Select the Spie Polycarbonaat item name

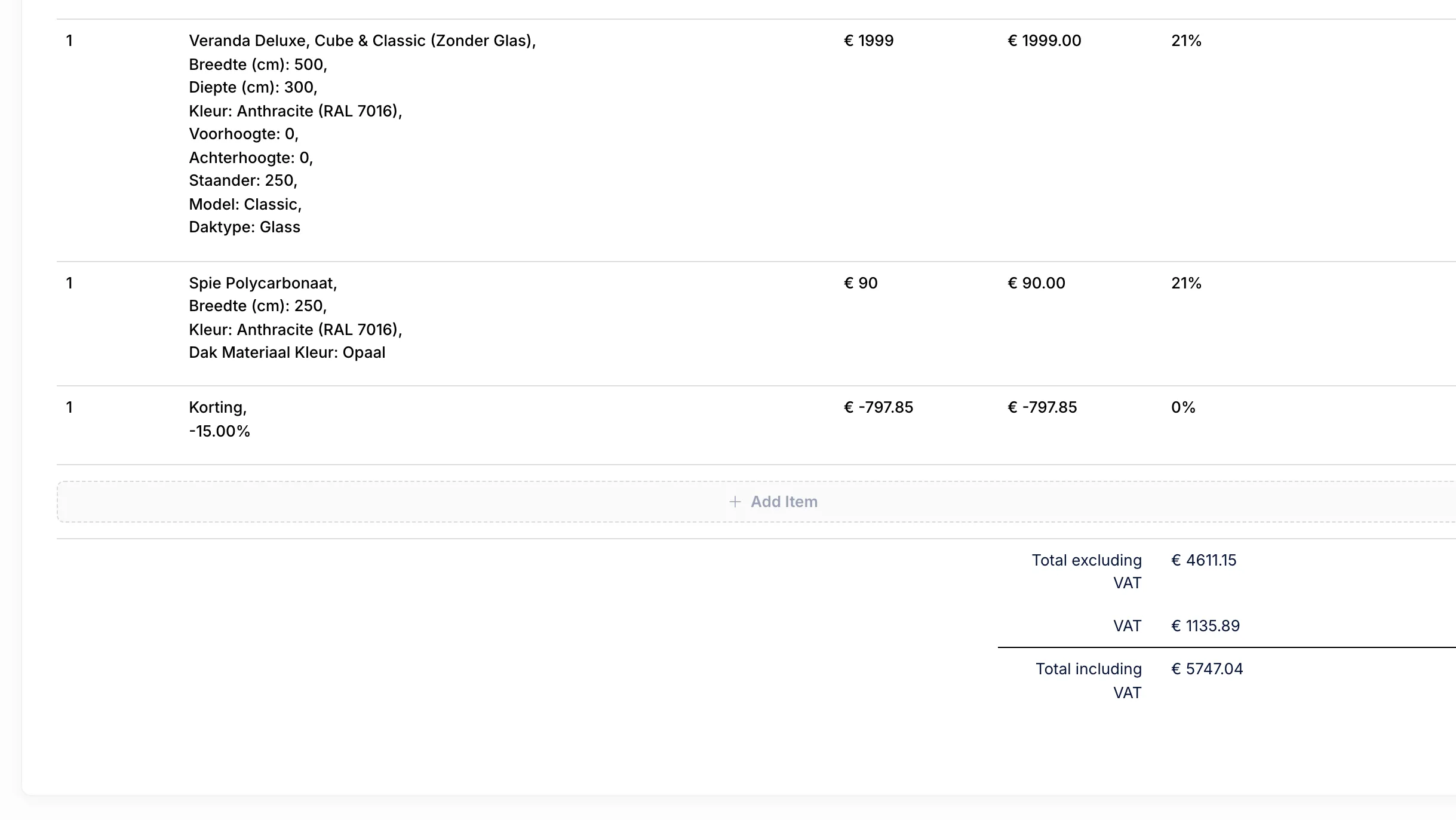[263, 283]
